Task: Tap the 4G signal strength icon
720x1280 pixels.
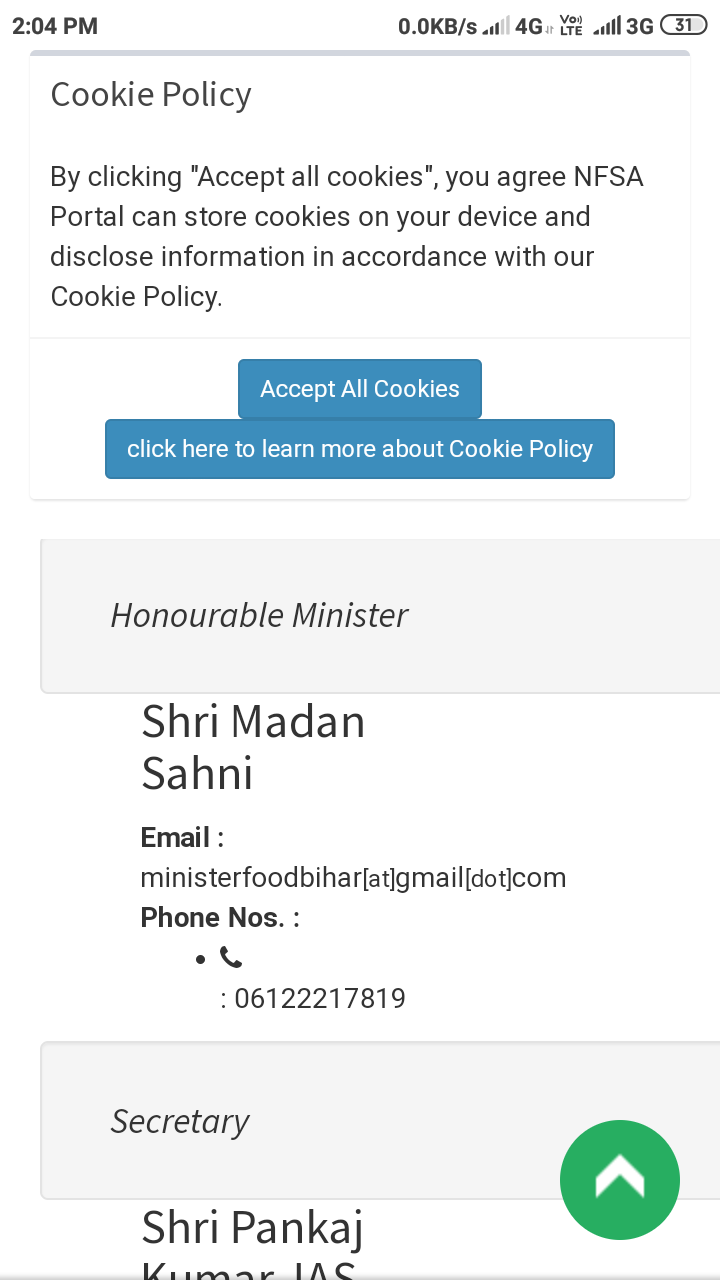Action: (x=495, y=26)
